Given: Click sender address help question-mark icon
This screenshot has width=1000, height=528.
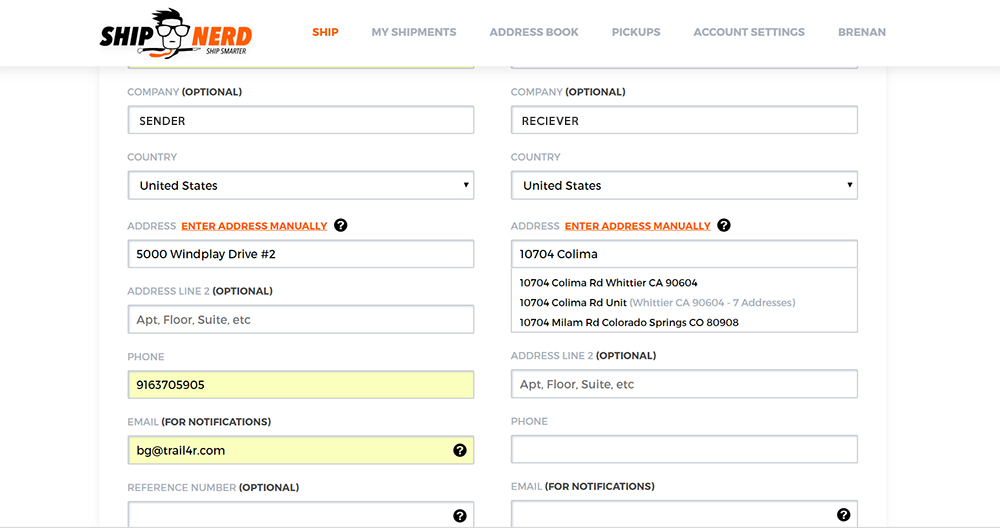Looking at the screenshot, I should click(x=340, y=226).
